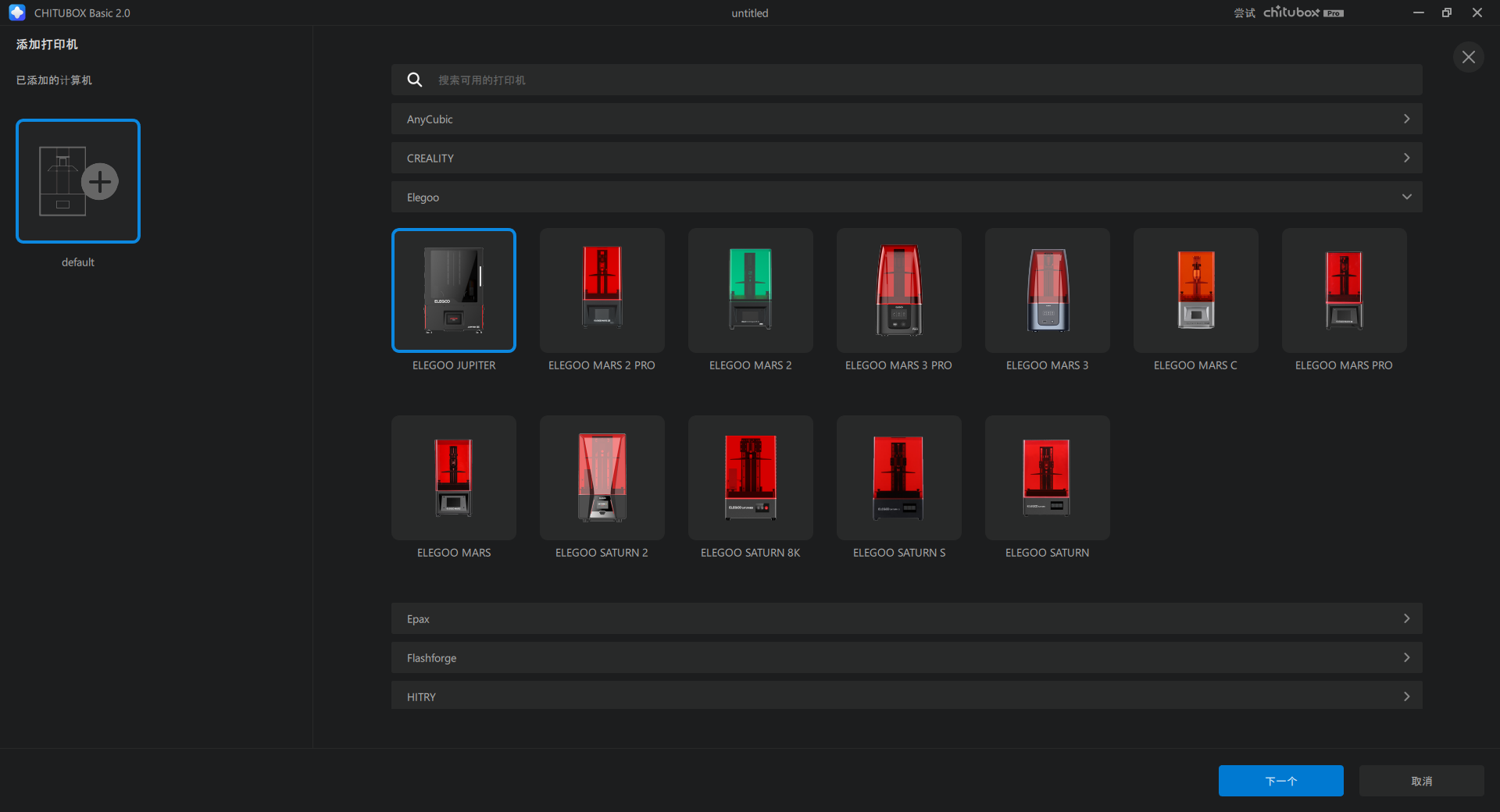This screenshot has height=812, width=1500.
Task: Select the ELEGOO MARS 2 PRO printer
Action: click(602, 290)
